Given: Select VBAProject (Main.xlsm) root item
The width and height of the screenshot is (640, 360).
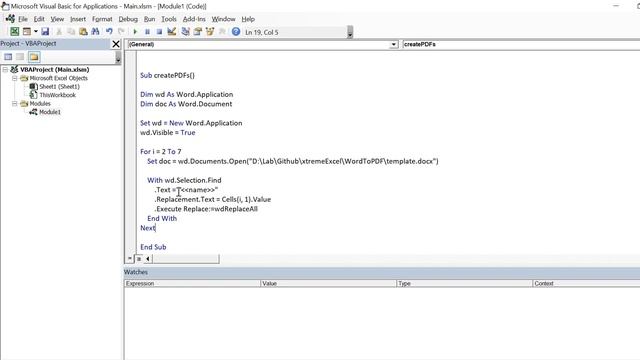Looking at the screenshot, I should (x=55, y=69).
